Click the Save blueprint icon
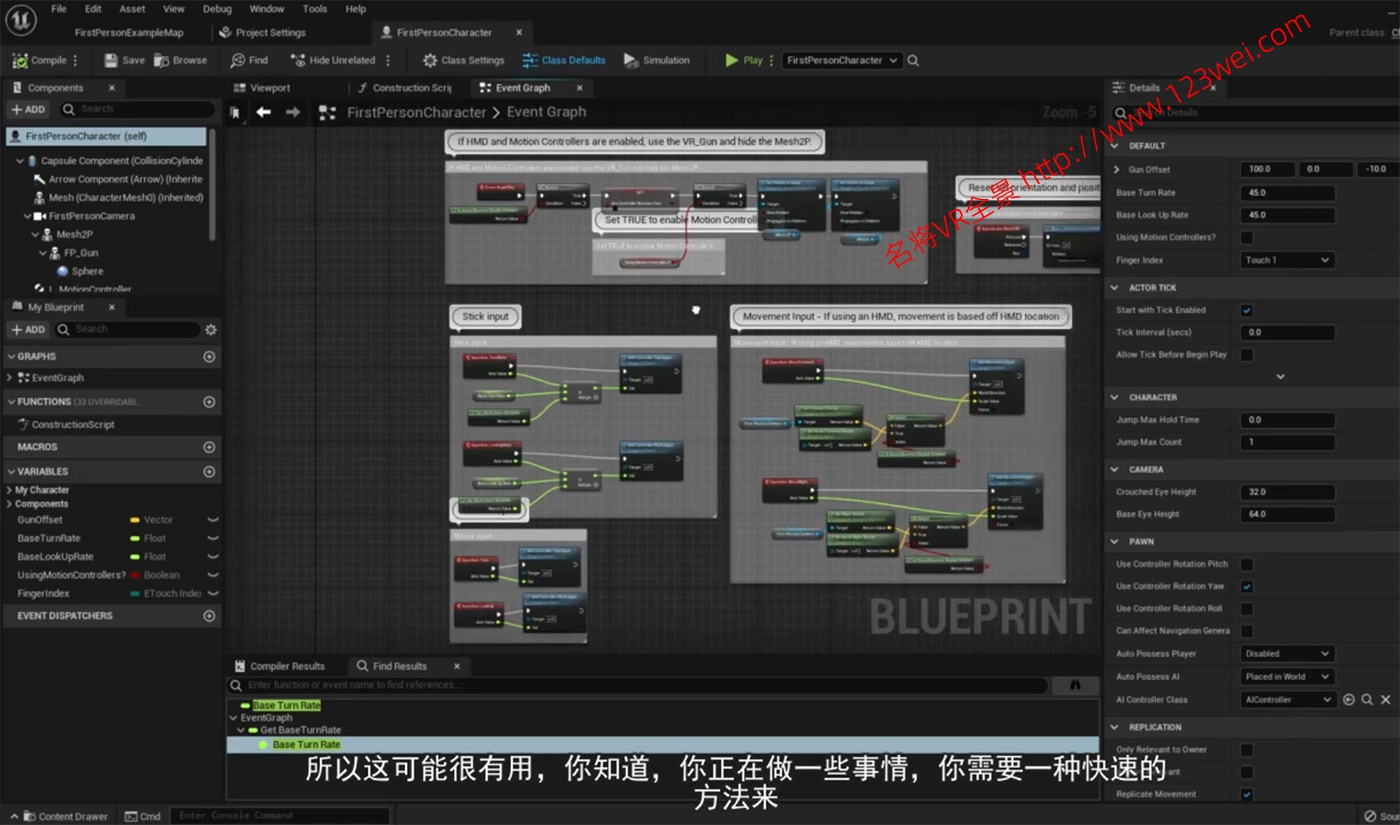Screen dimensions: 1400x825 click(x=111, y=60)
